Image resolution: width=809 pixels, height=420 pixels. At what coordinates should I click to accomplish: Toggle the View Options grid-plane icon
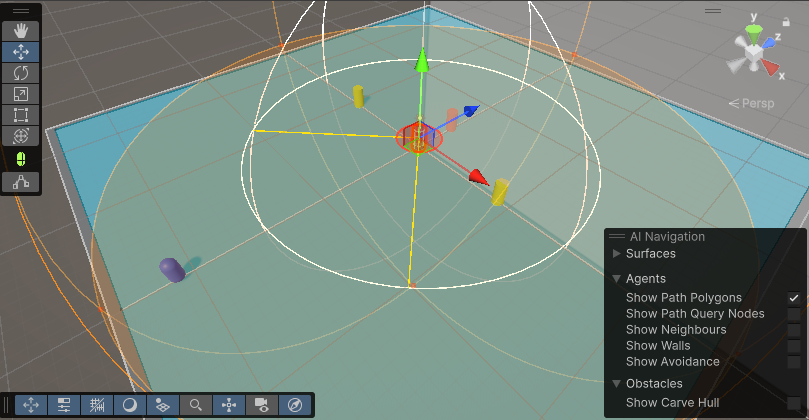tap(163, 405)
